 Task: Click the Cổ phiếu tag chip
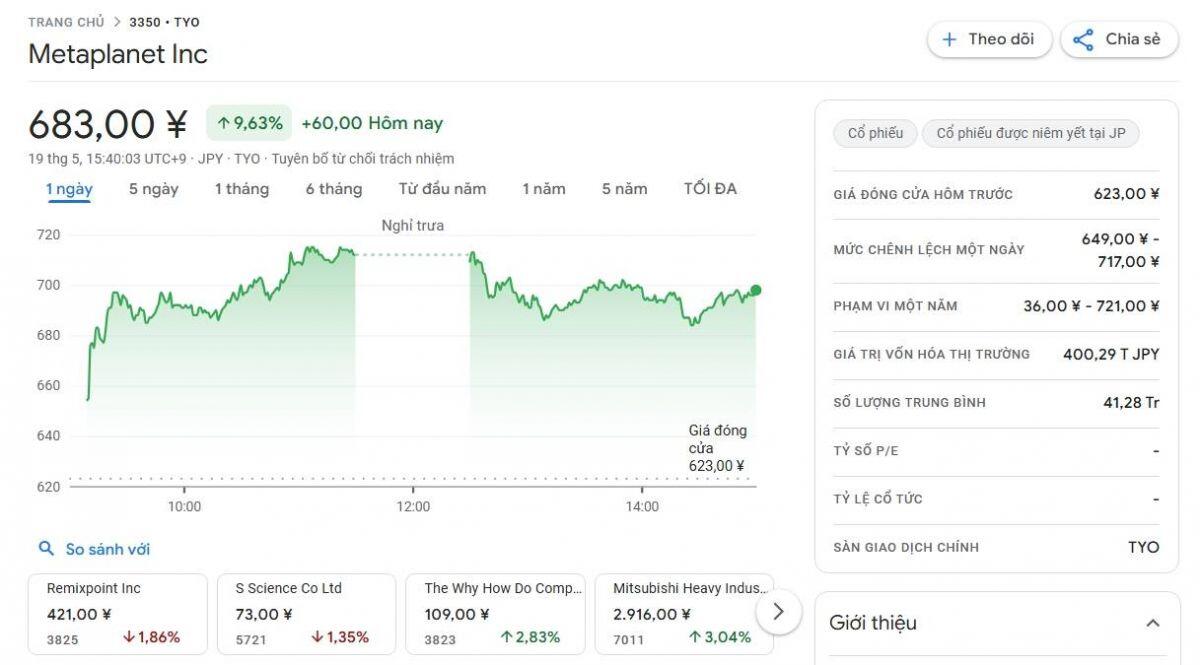(x=875, y=133)
